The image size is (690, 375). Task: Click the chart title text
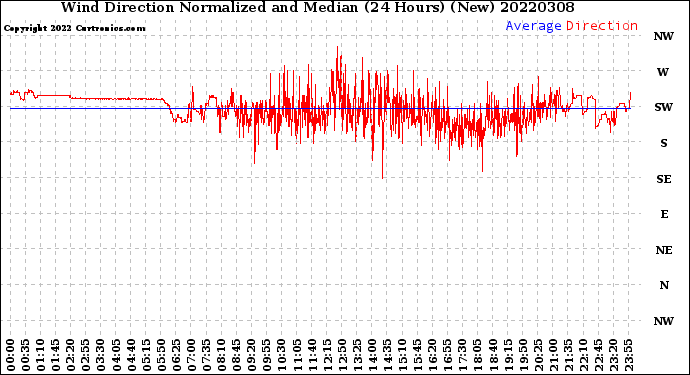coord(317,7)
